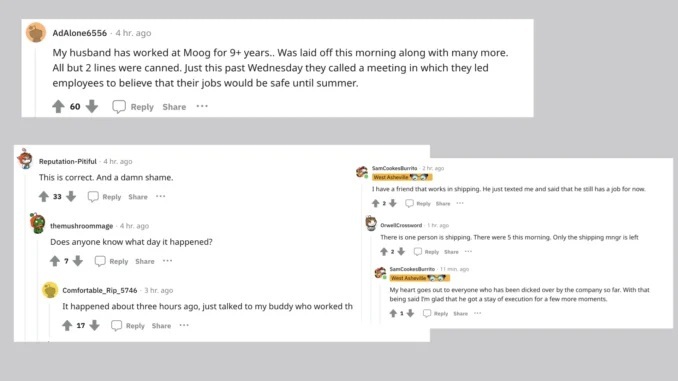Upvote AdAlone6556's comment about Moog layoffs
Image resolution: width=678 pixels, height=381 pixels.
[58, 106]
